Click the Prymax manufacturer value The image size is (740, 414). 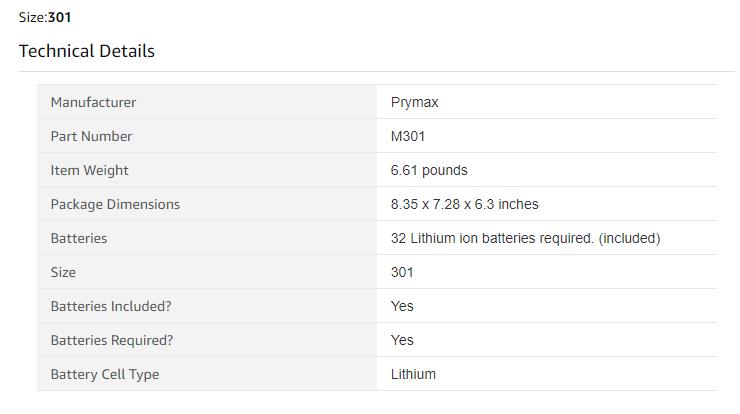414,102
